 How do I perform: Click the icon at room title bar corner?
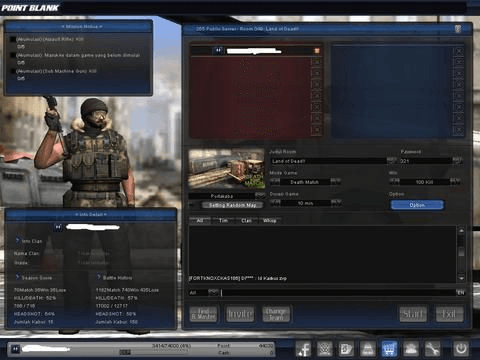[x=458, y=29]
